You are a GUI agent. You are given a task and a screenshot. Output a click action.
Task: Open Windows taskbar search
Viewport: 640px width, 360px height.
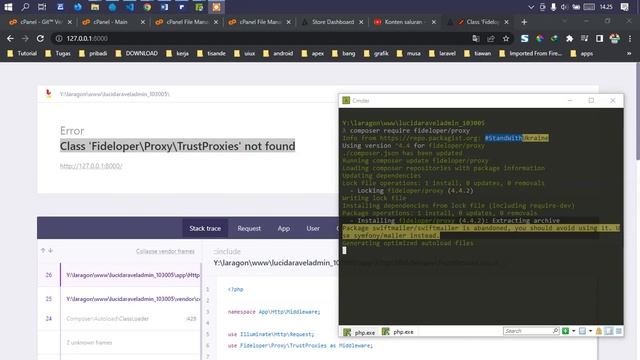pos(25,7)
